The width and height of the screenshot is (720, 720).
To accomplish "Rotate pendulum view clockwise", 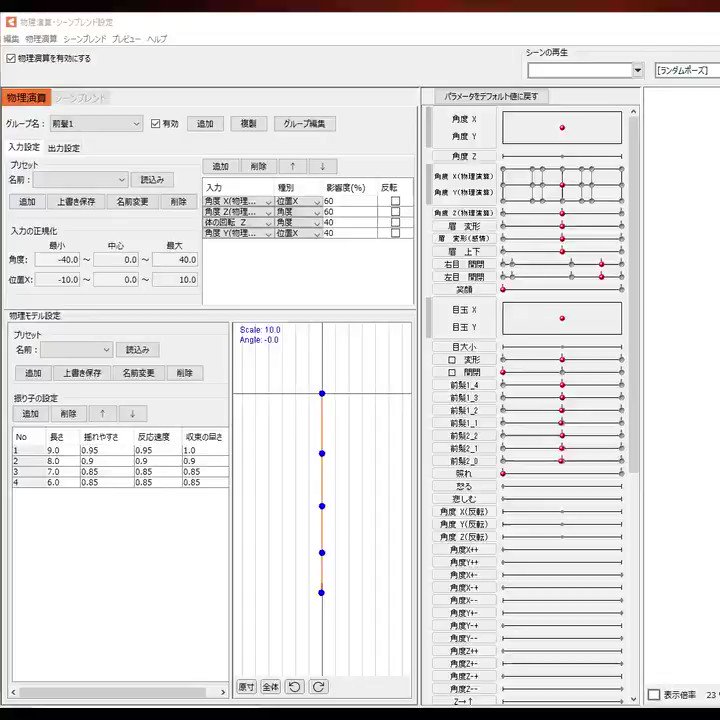I will point(319,687).
